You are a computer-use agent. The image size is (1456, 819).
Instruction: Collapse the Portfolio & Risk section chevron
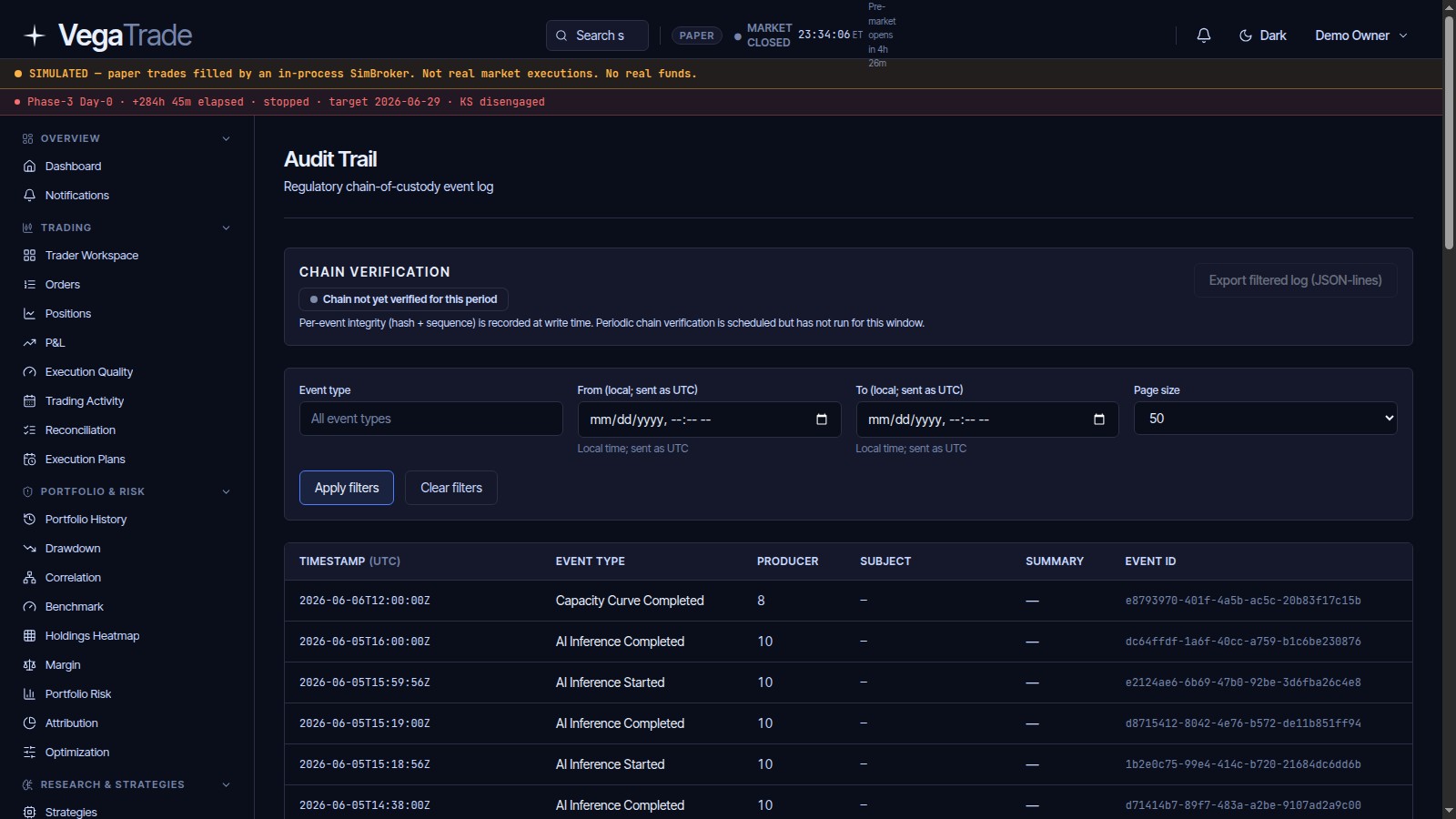(227, 492)
